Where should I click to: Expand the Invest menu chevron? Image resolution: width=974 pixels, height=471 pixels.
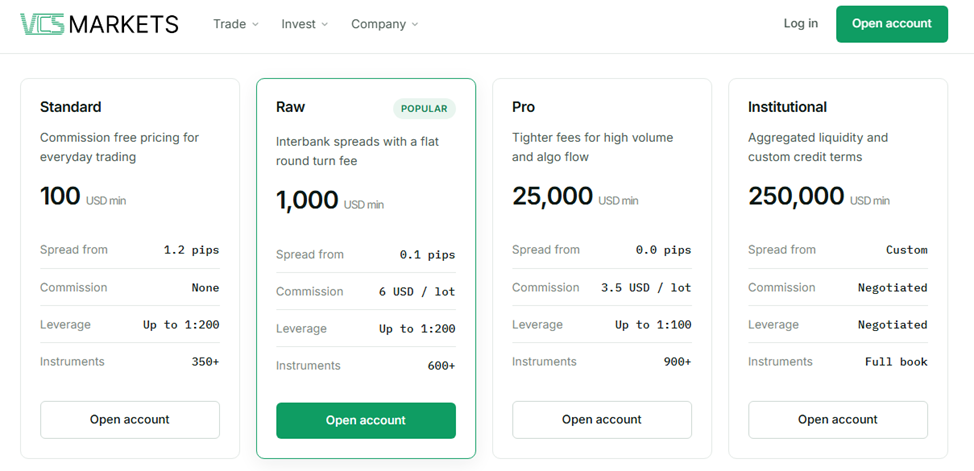pos(324,24)
